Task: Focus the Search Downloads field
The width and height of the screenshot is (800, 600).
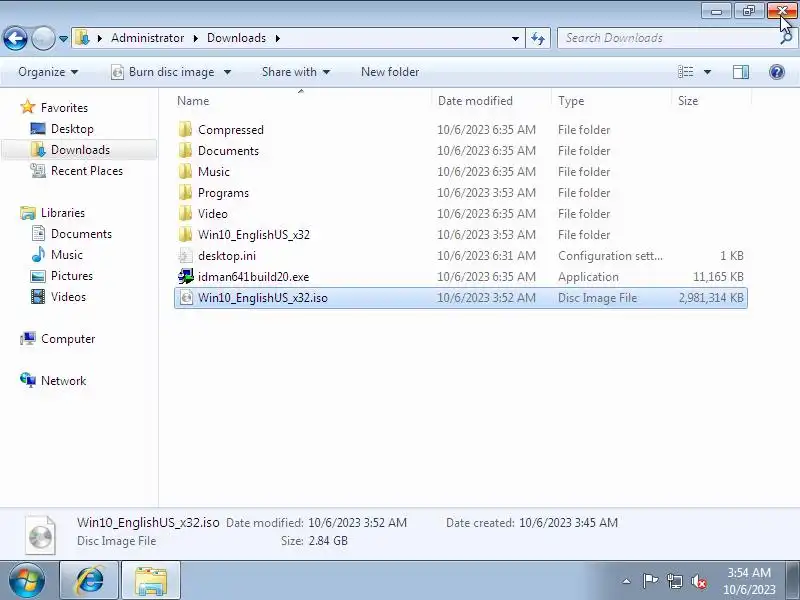Action: [x=668, y=38]
